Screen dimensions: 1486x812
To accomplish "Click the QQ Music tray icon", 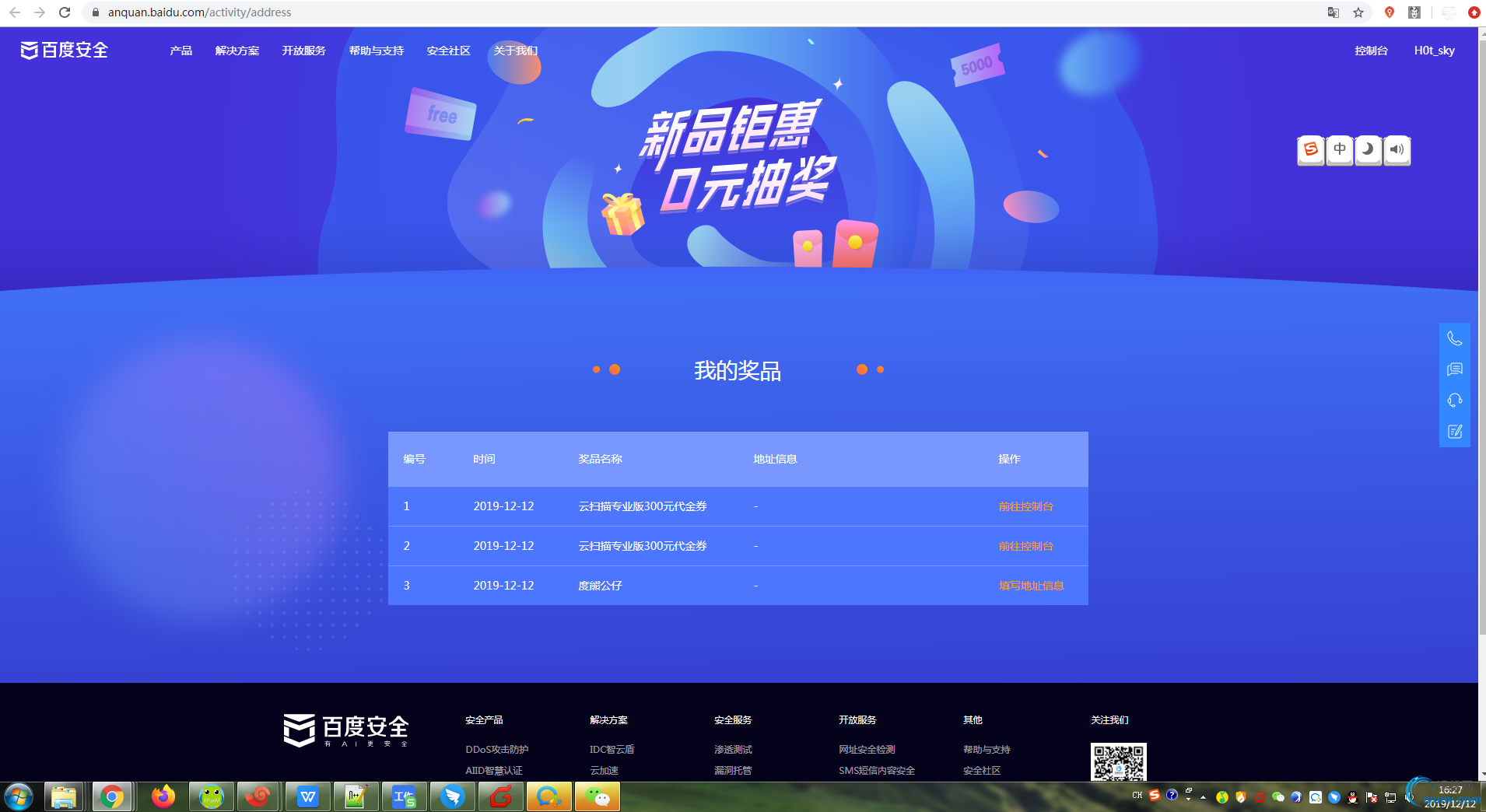I will click(x=1222, y=797).
